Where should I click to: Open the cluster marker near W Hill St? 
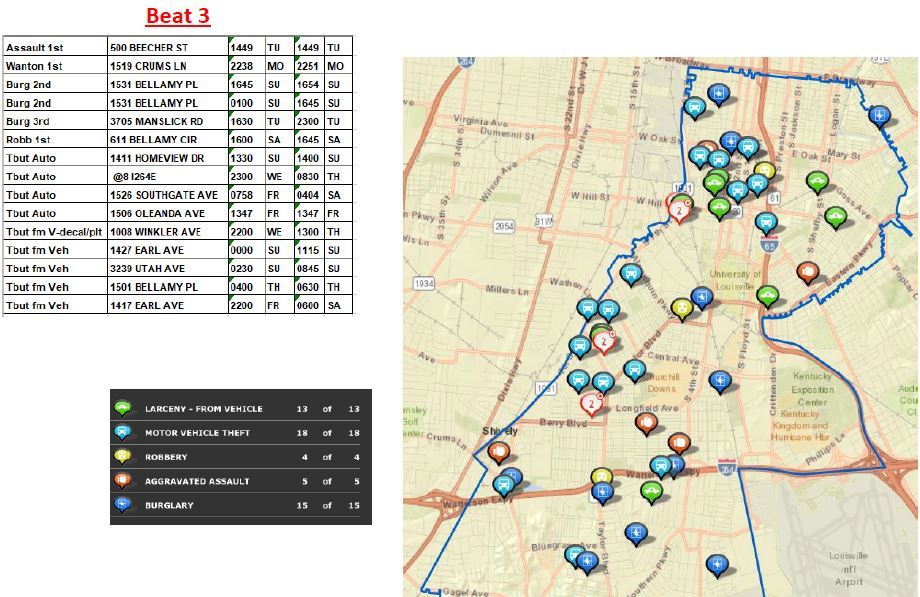point(679,210)
